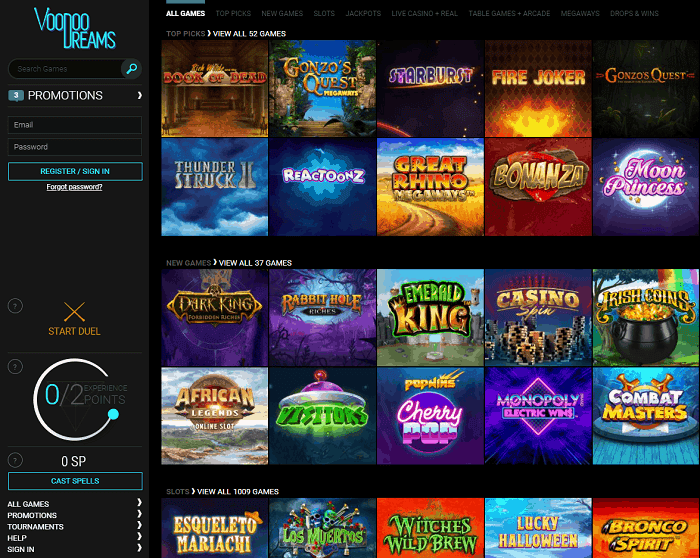The height and width of the screenshot is (558, 700).
Task: Open the Slots tab
Action: 324,13
